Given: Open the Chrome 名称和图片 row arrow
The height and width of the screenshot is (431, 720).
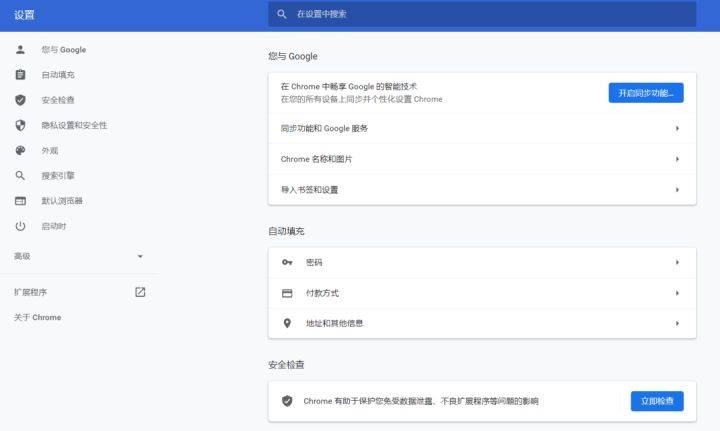Looking at the screenshot, I should [677, 159].
